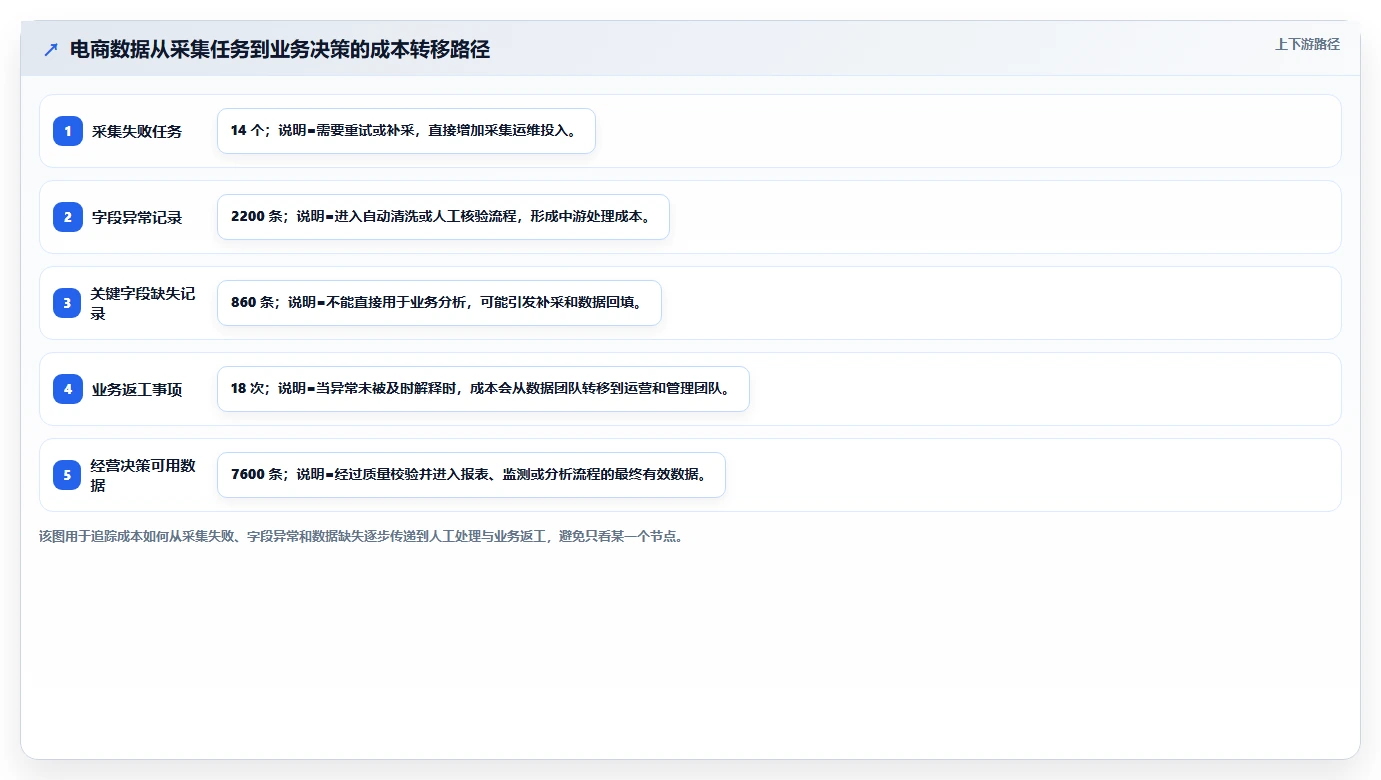Select the 关键字段缺失记录 label
The height and width of the screenshot is (780, 1381).
pos(145,303)
